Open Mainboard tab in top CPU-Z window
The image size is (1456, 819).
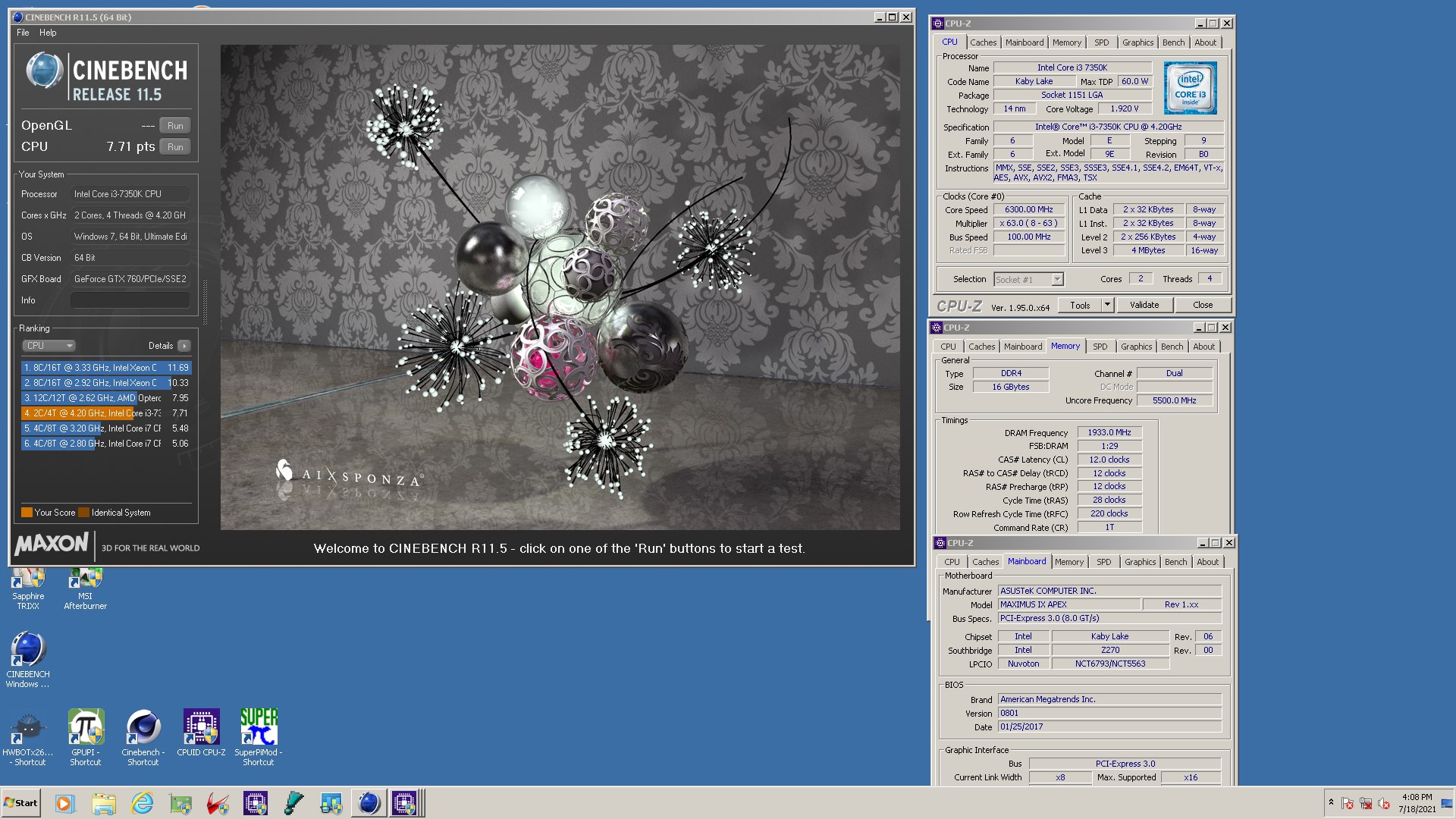pyautogui.click(x=1025, y=42)
